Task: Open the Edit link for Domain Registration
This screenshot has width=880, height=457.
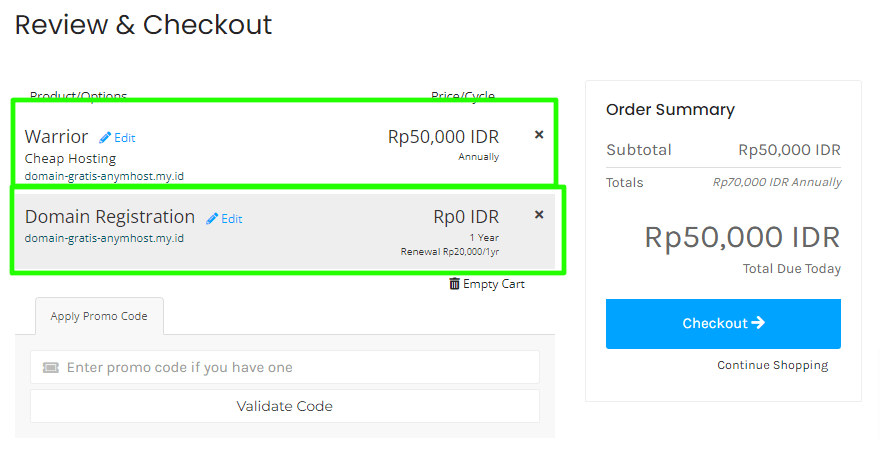Action: pos(231,219)
